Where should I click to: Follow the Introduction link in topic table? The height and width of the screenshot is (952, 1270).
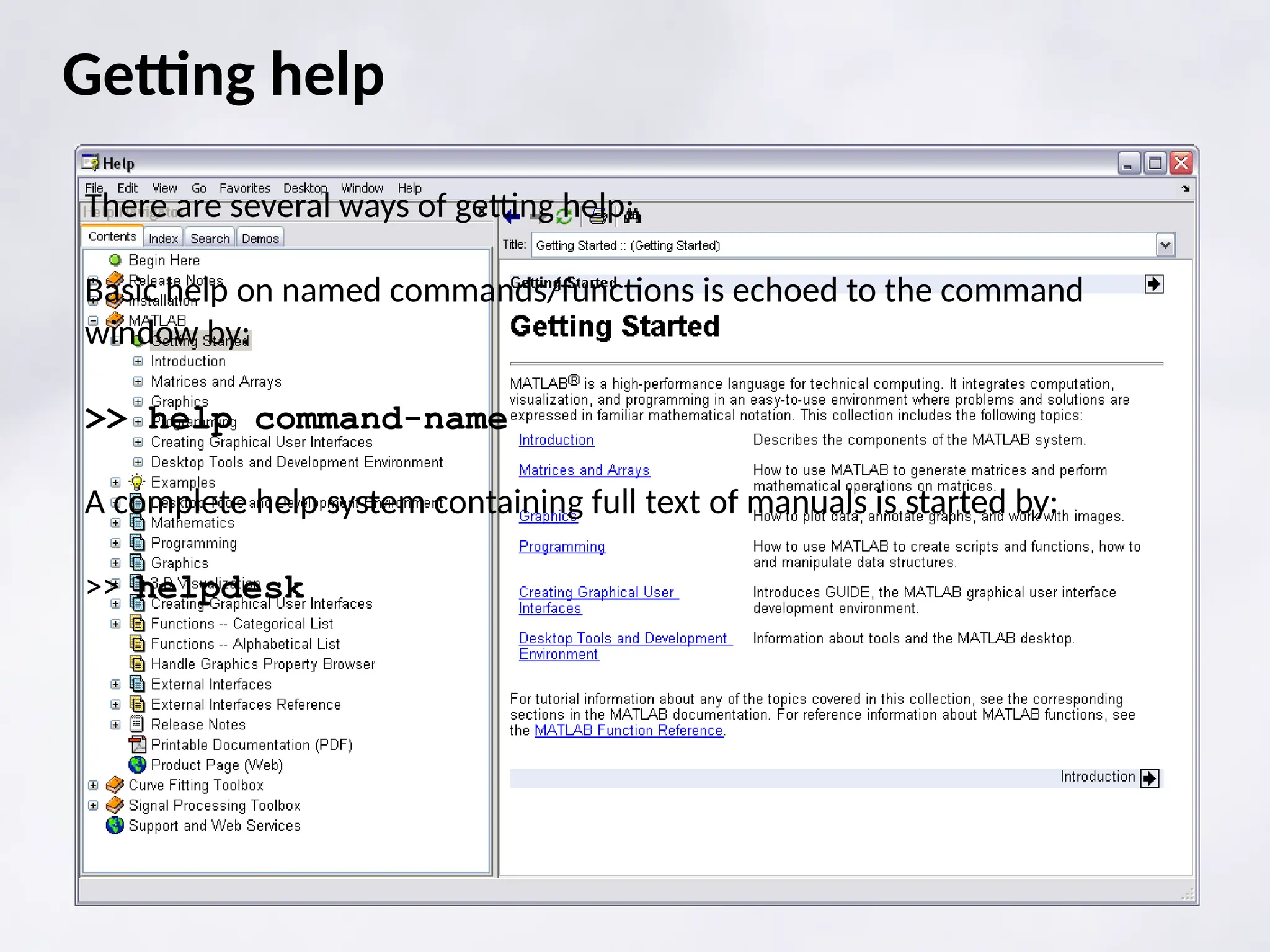tap(556, 440)
